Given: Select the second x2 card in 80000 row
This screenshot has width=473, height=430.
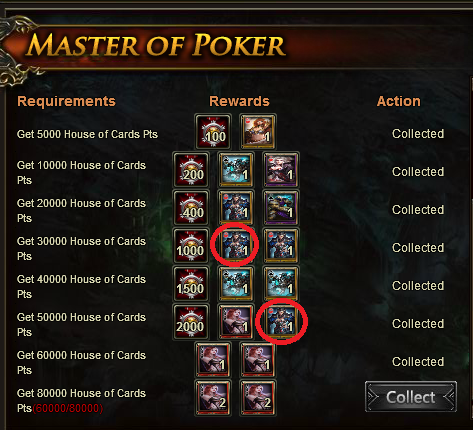Looking at the screenshot, I should [257, 398].
